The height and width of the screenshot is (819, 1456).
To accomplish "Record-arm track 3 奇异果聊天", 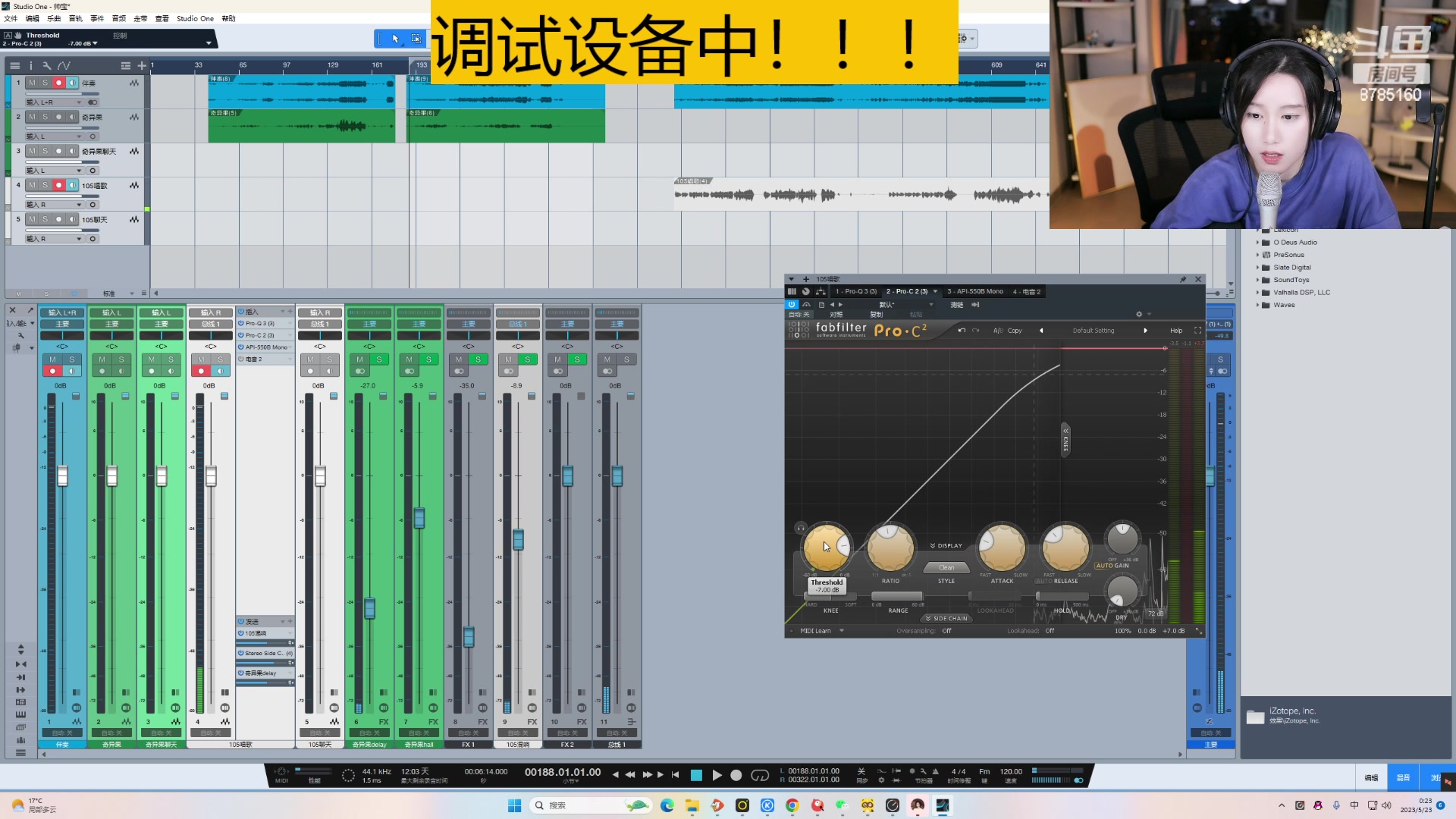I will point(58,151).
